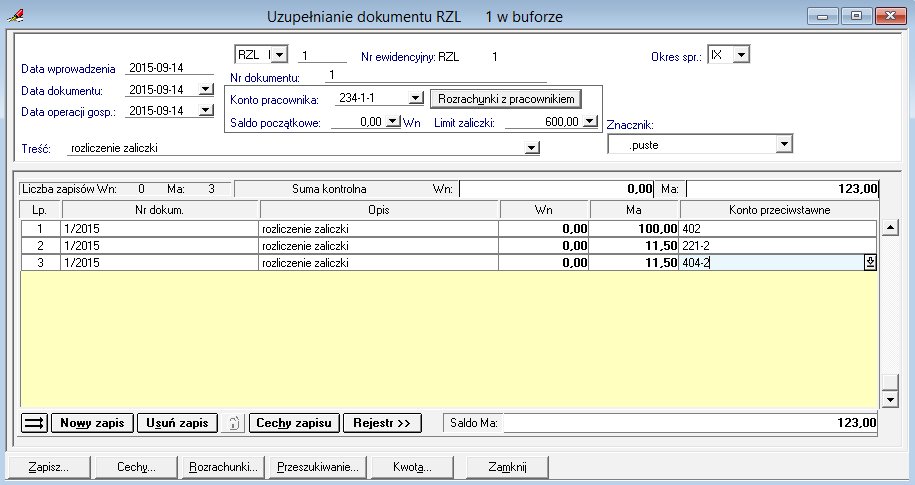Screen dimensions: 915x485
Task: Click the bottom Cechy... button
Action: point(136,467)
